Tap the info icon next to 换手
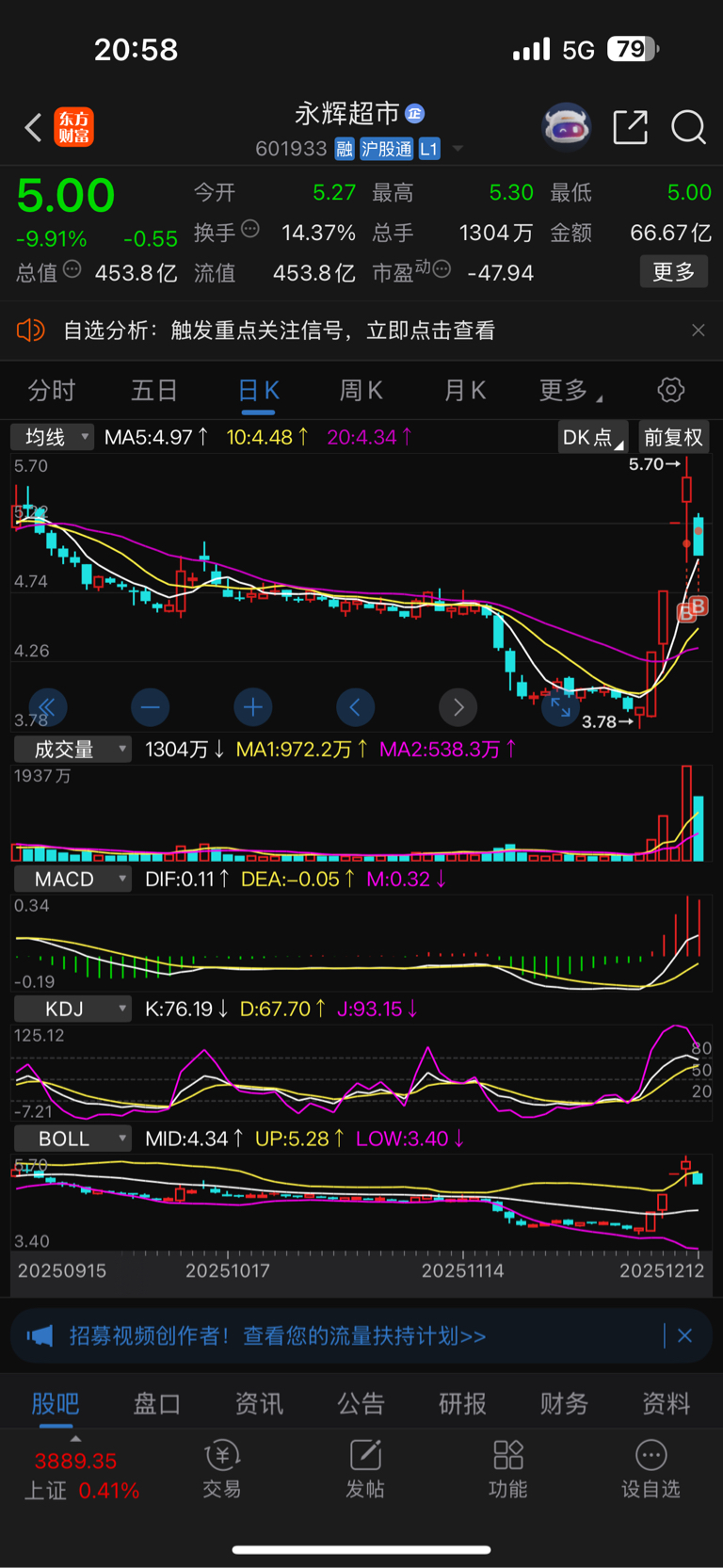The width and height of the screenshot is (723, 1568). (249, 229)
